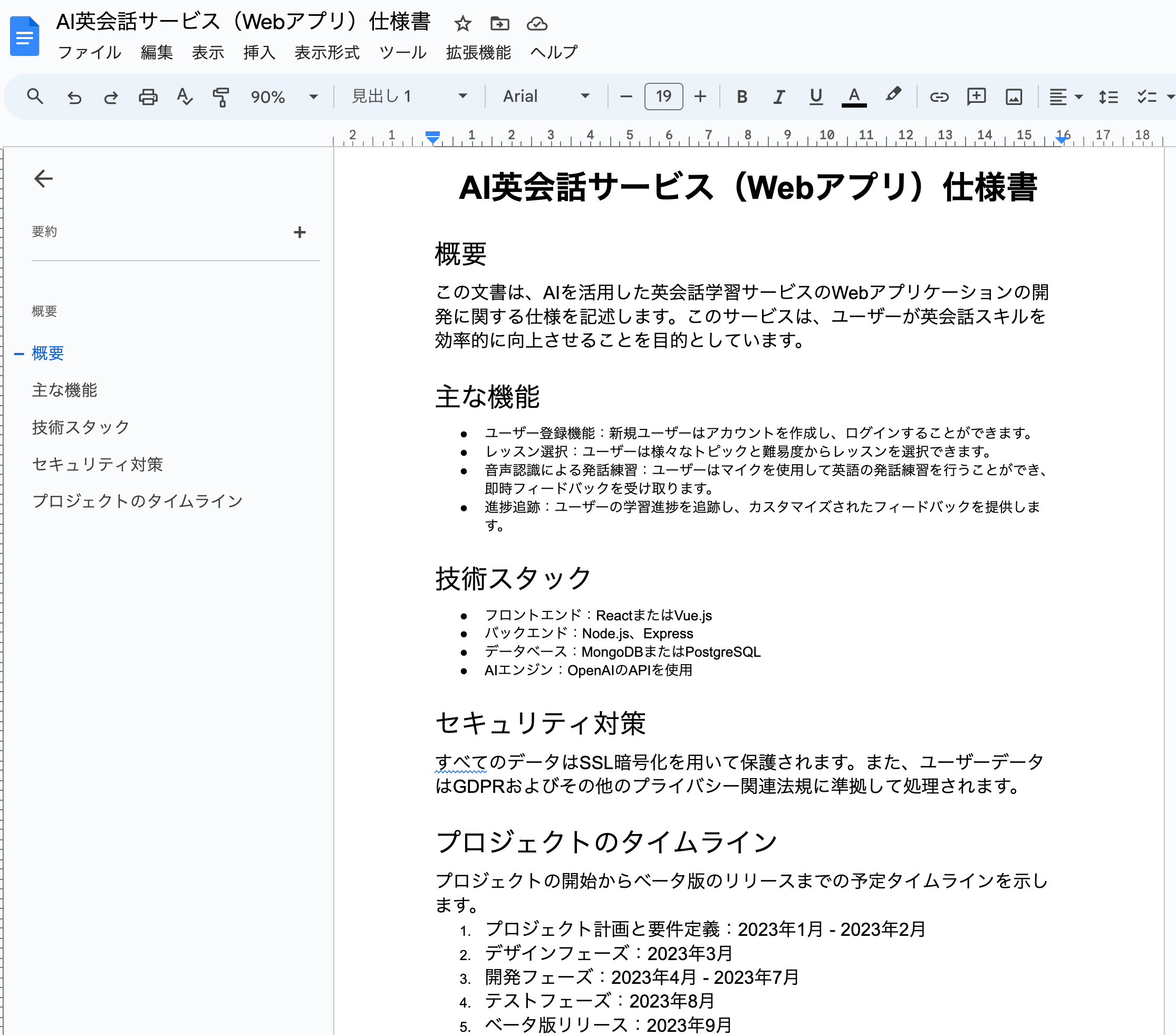
Task: Open the ファイル menu
Action: pos(89,52)
